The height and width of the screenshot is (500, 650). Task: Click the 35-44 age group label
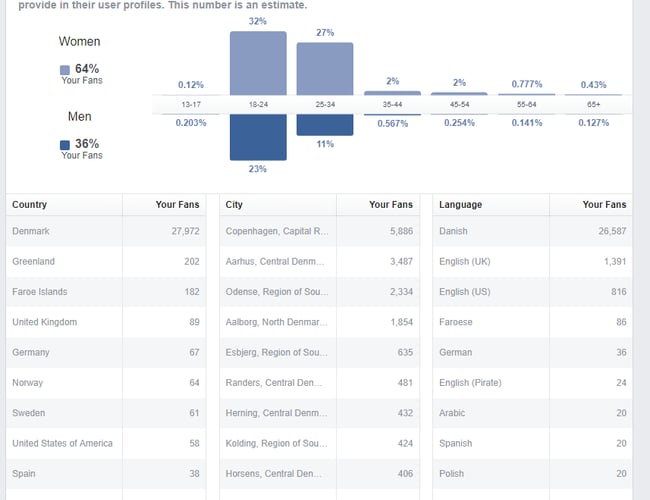pyautogui.click(x=392, y=104)
